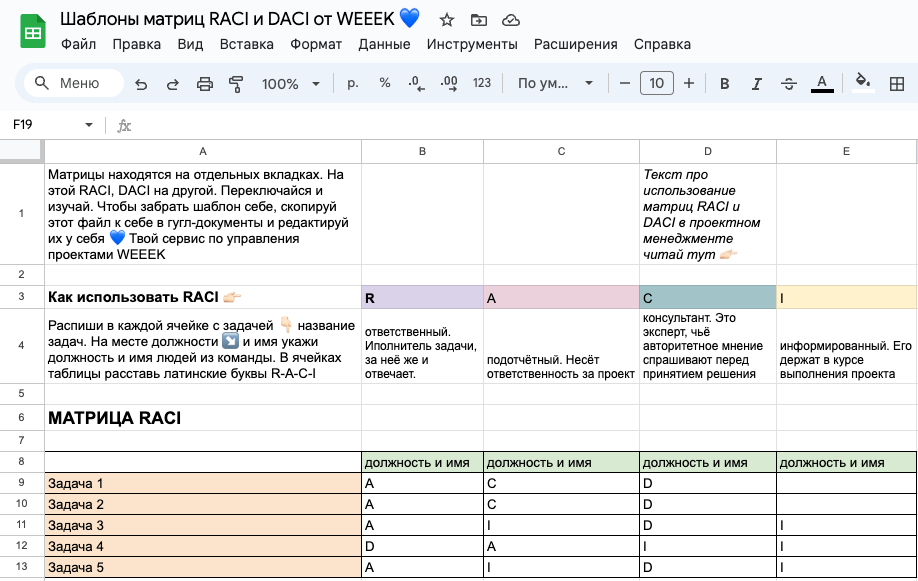Decrease font size with minus button

(625, 84)
